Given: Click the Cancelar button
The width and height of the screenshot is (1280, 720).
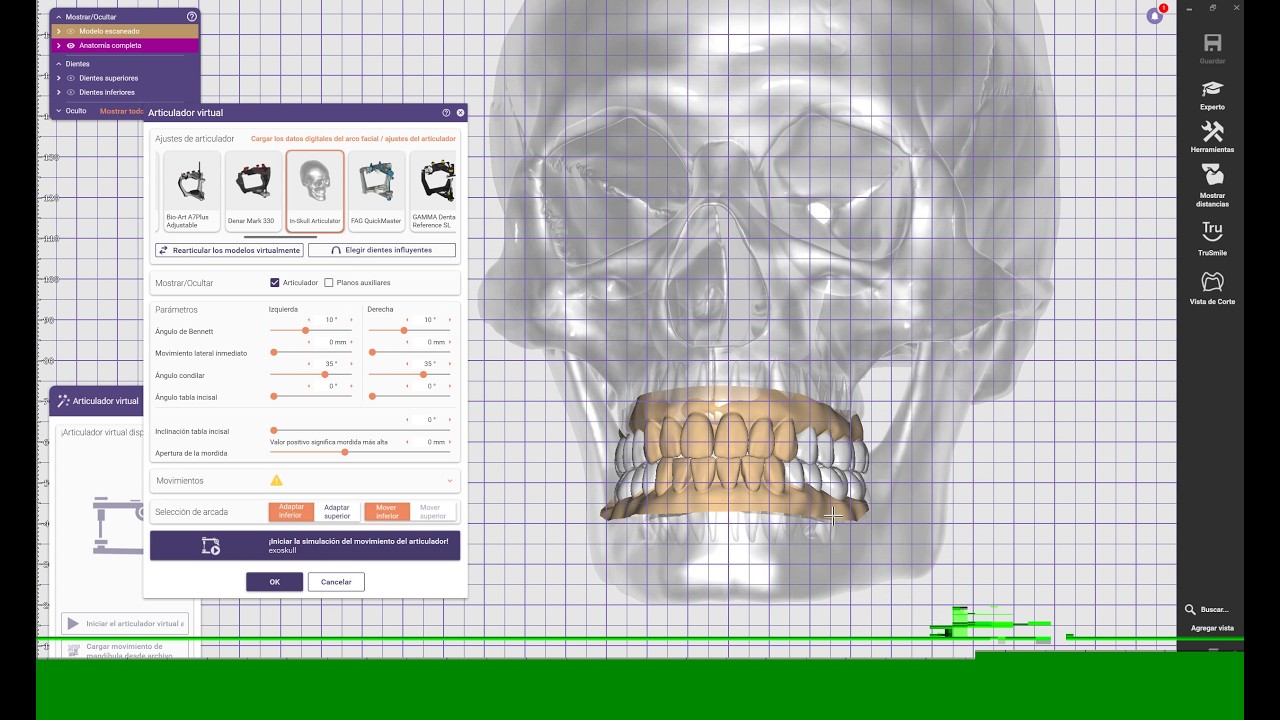Looking at the screenshot, I should coord(336,582).
